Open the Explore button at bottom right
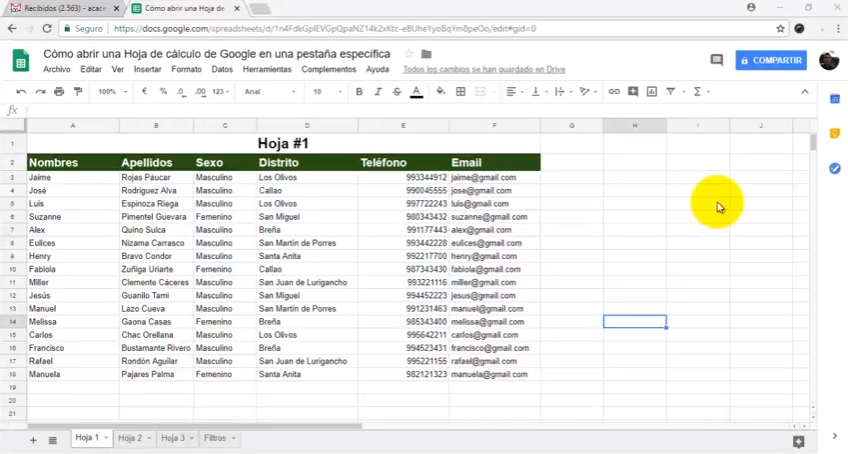 798,442
